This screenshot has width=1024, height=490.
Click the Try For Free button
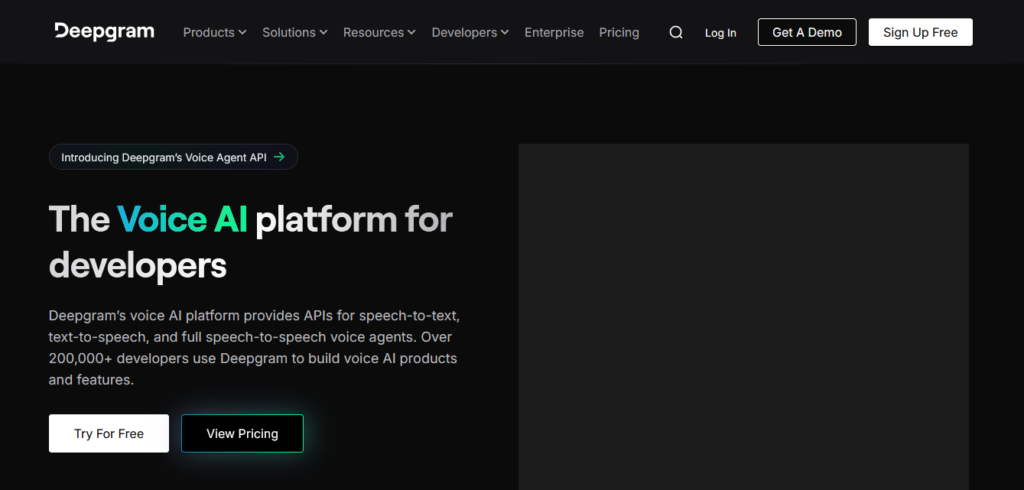click(x=109, y=433)
